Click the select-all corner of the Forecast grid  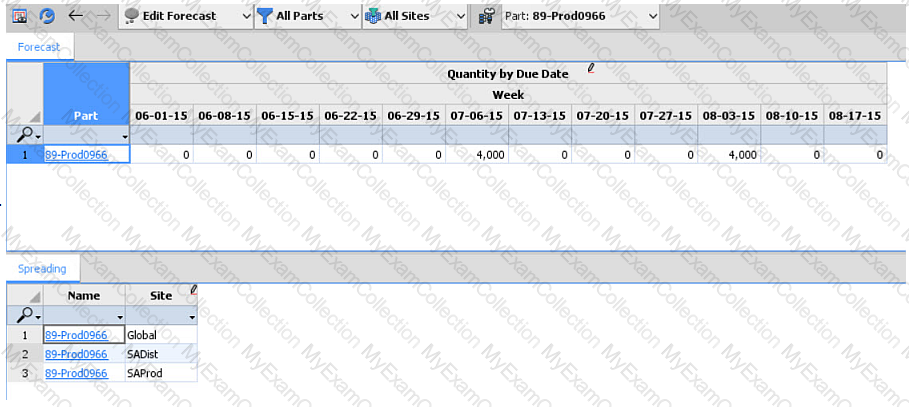25,94
